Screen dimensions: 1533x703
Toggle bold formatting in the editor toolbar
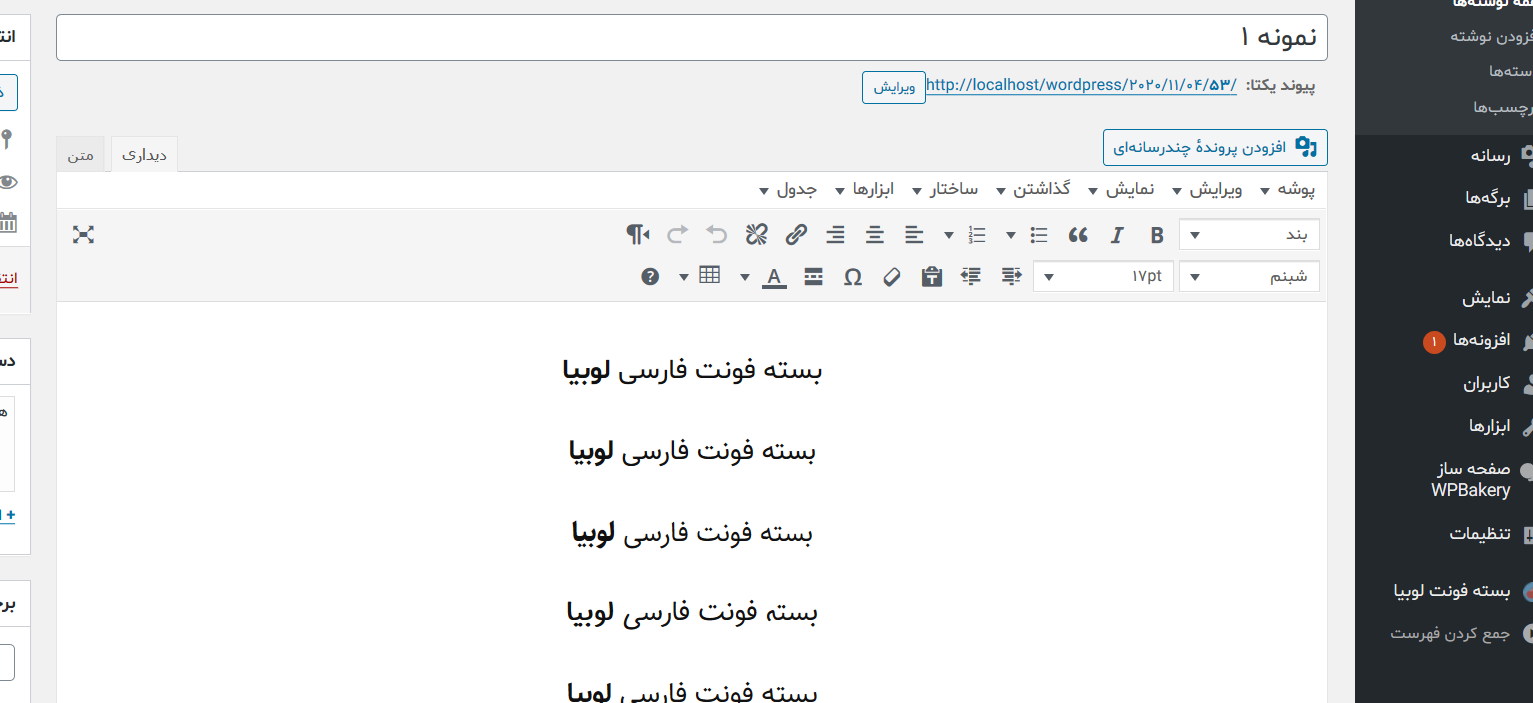[1157, 235]
